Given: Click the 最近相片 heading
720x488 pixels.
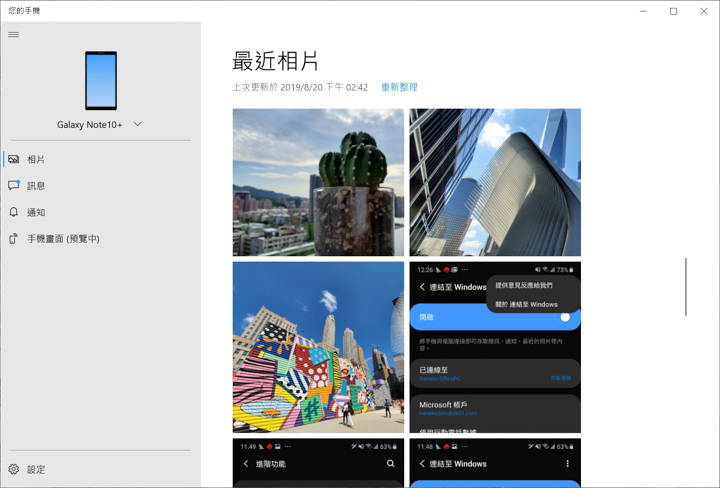Looking at the screenshot, I should tap(276, 61).
